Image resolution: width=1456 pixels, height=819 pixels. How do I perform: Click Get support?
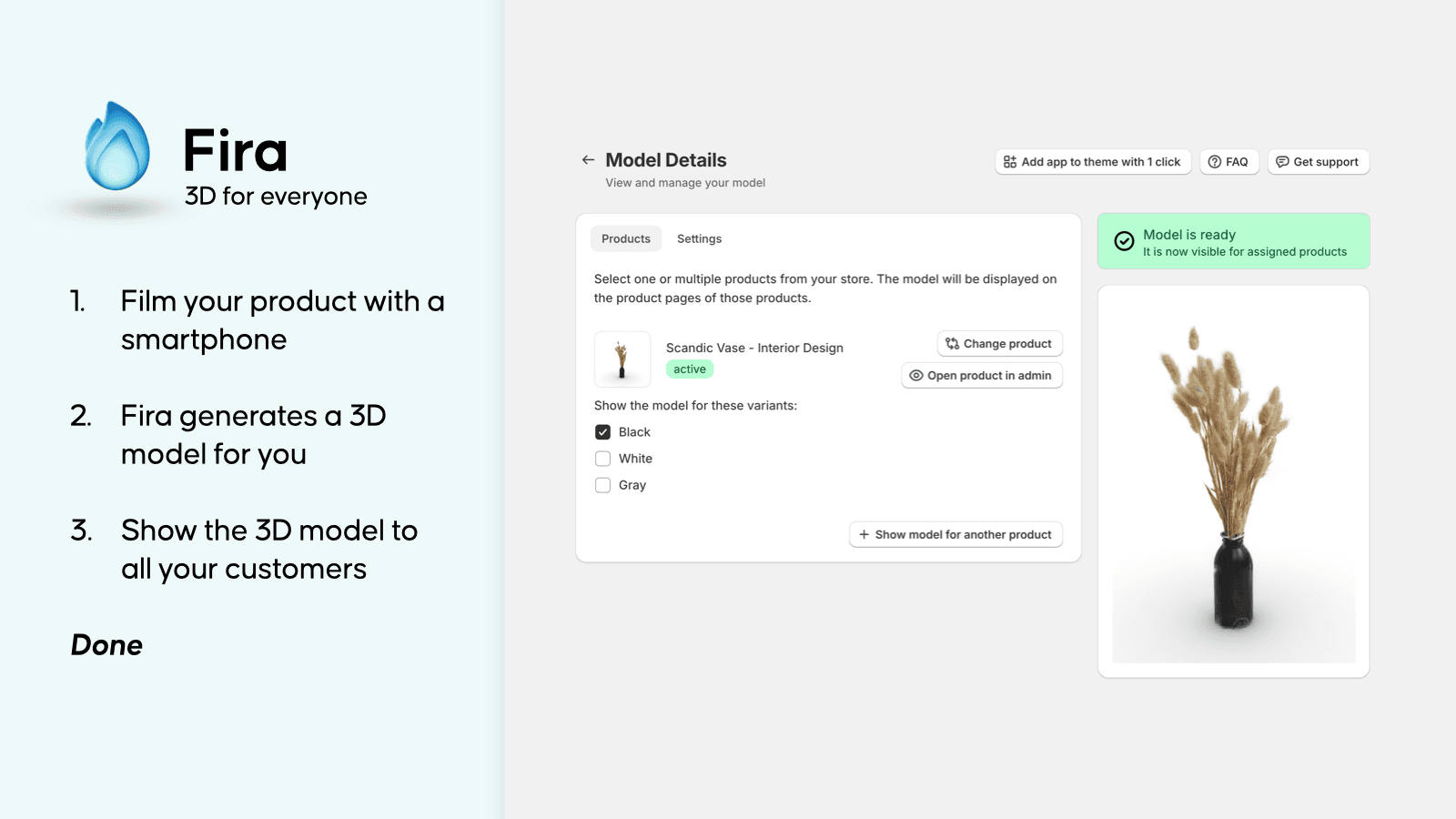click(x=1318, y=161)
